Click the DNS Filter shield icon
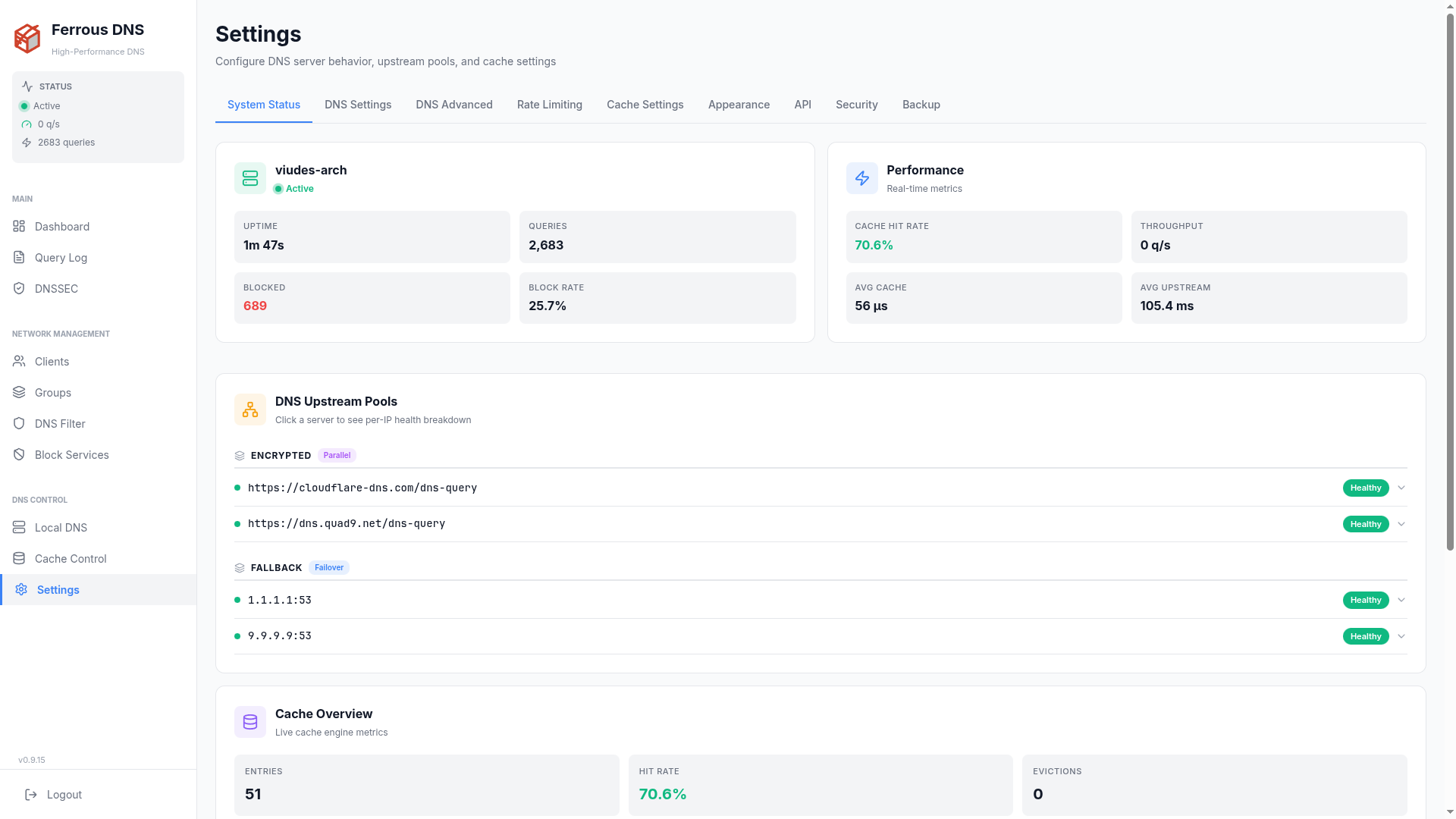The width and height of the screenshot is (1456, 819). [19, 423]
